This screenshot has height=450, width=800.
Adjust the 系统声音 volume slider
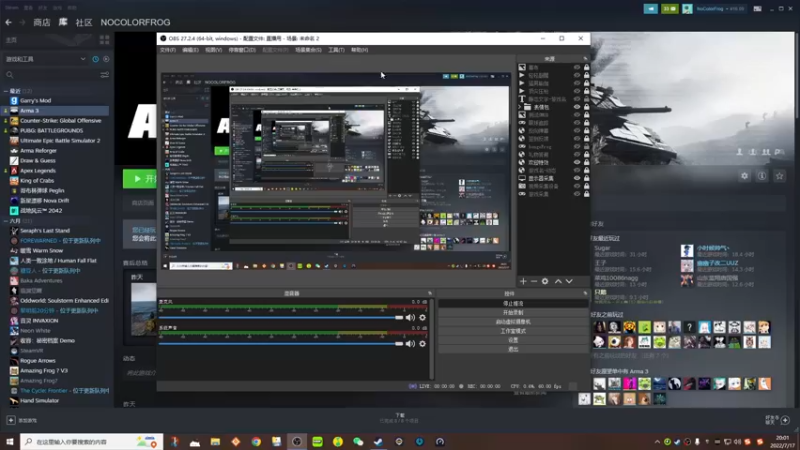click(x=281, y=343)
